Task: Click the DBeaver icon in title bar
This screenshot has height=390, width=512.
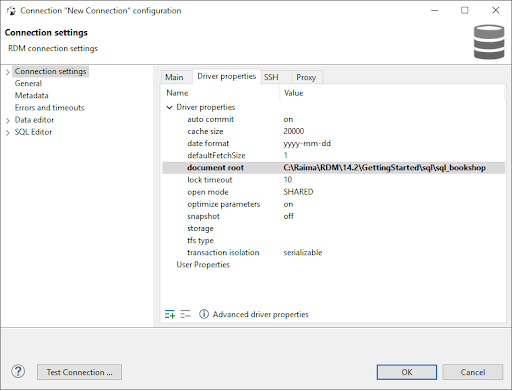Action: 11,11
